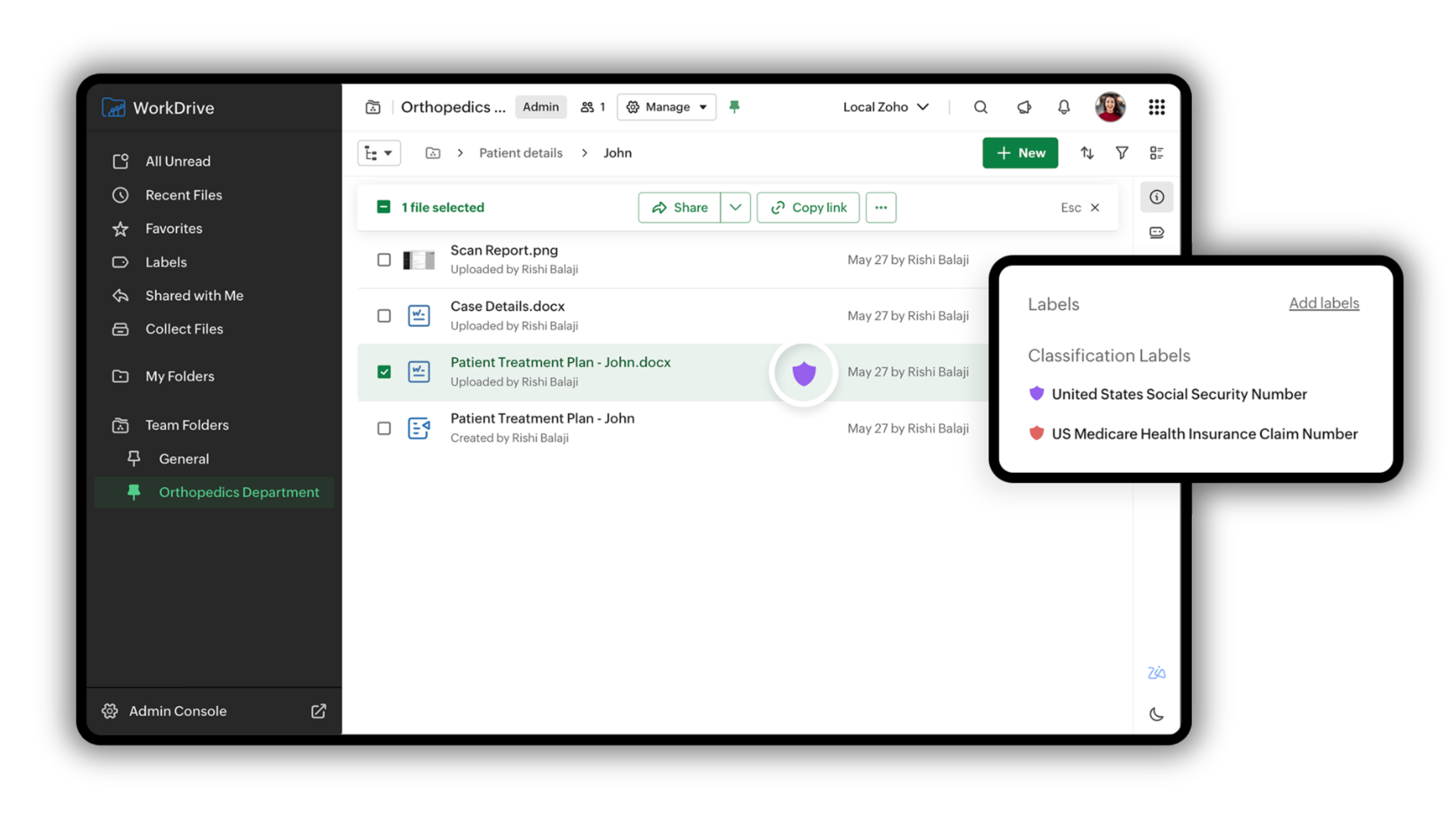The image size is (1456, 819).
Task: Open the Manage dropdown
Action: pyautogui.click(x=666, y=107)
